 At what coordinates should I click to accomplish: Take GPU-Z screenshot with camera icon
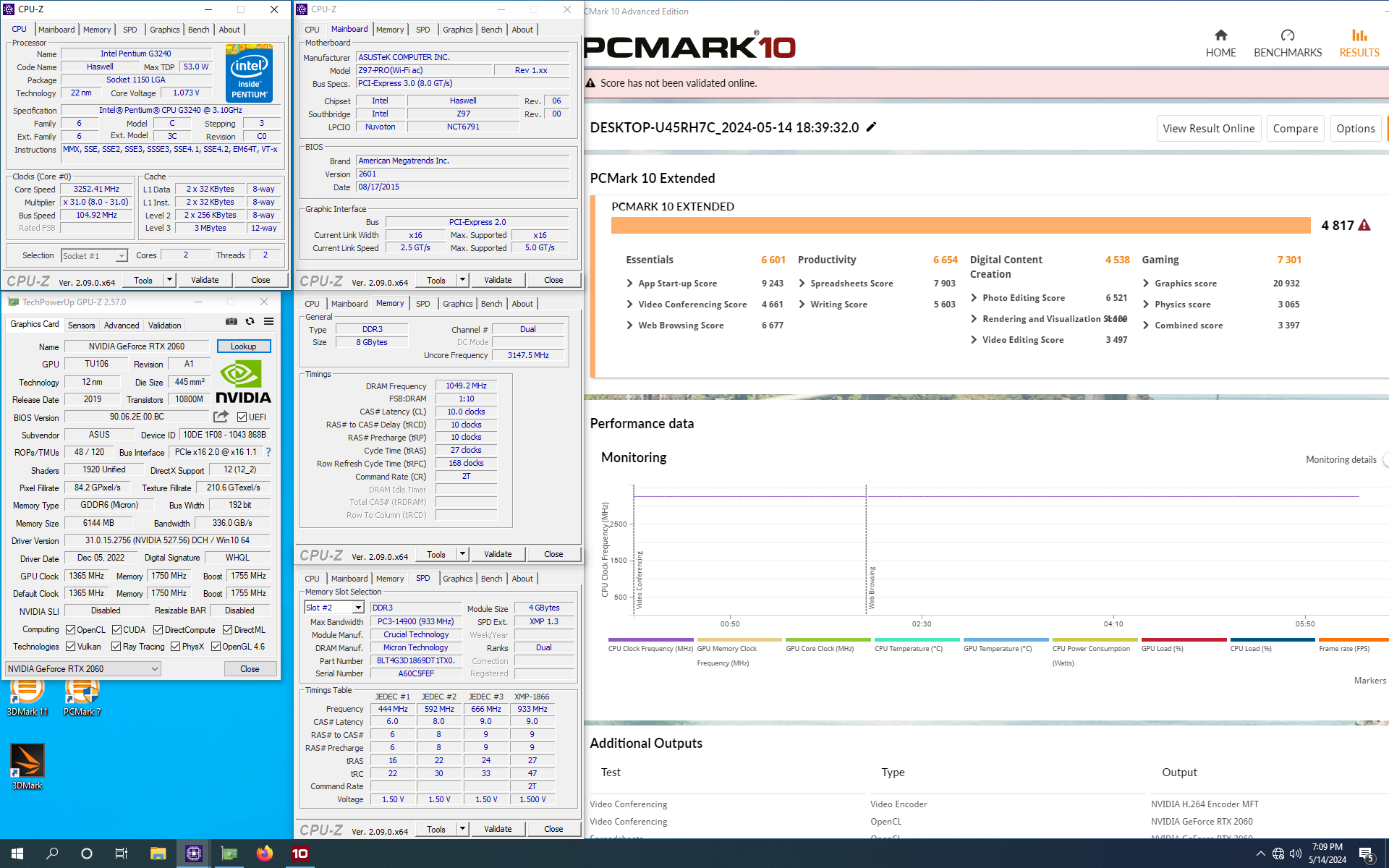click(x=231, y=321)
